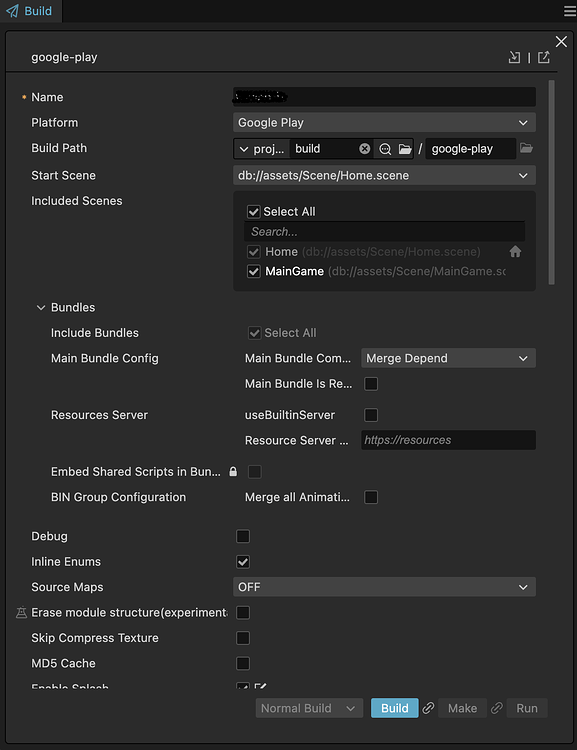The width and height of the screenshot is (577, 750).
Task: Click the home icon beside Home scene
Action: pyautogui.click(x=515, y=252)
